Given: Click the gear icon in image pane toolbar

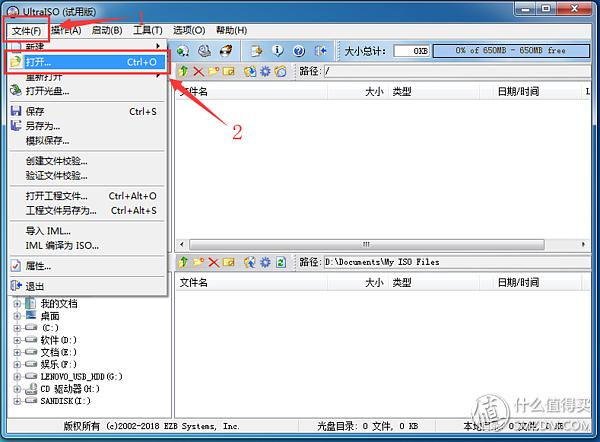Looking at the screenshot, I should 265,71.
